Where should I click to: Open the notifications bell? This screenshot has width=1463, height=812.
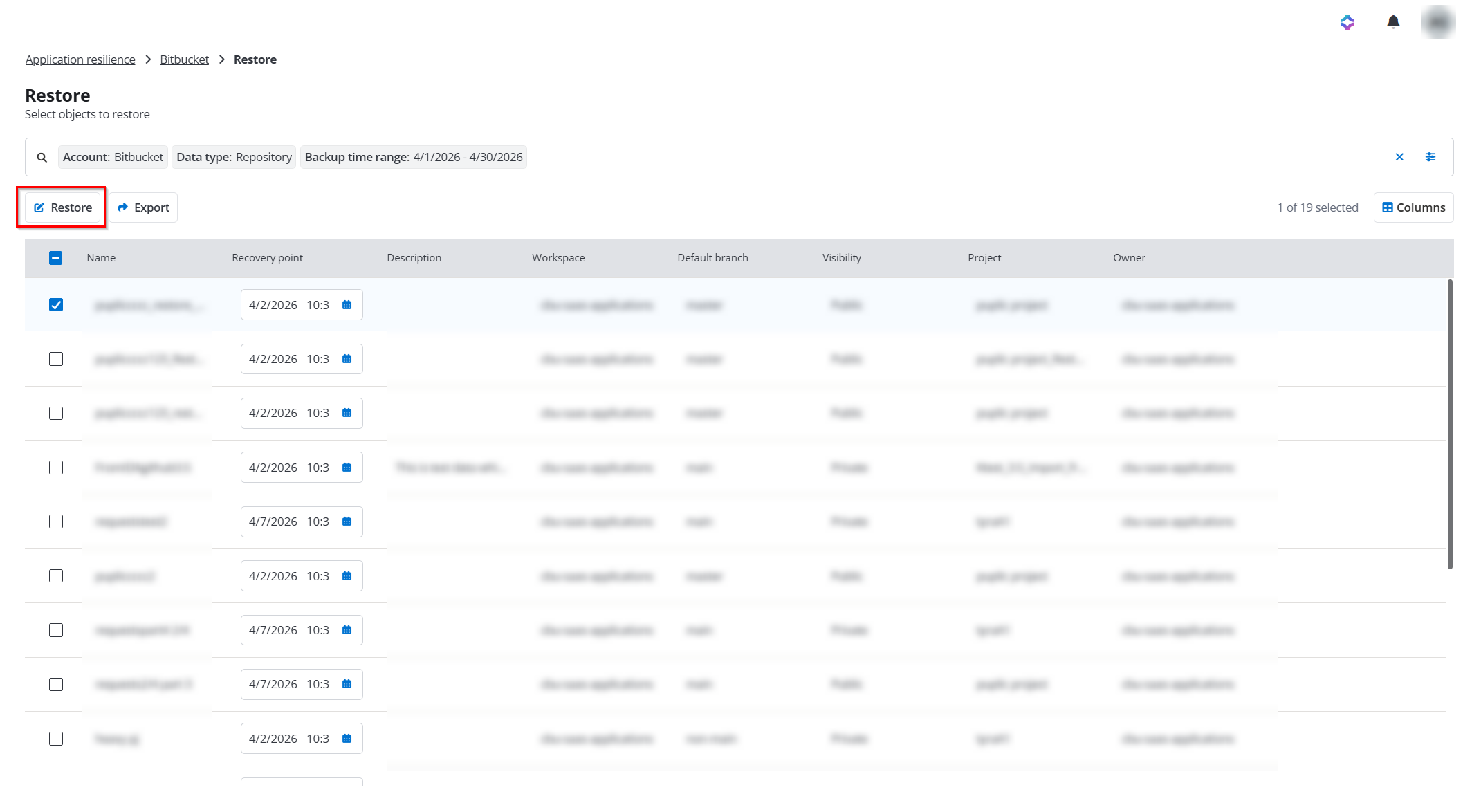[1393, 22]
